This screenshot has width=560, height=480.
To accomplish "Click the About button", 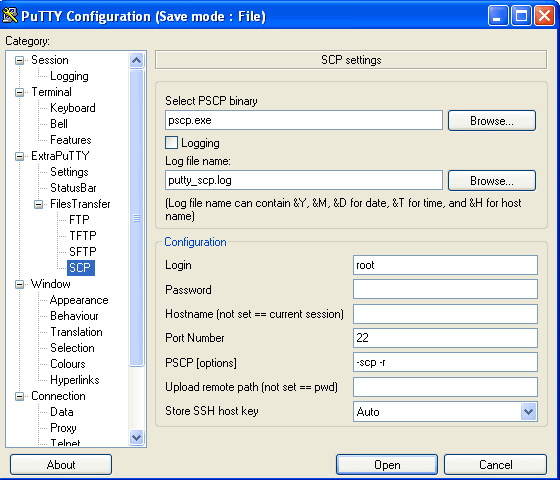I will tap(61, 465).
